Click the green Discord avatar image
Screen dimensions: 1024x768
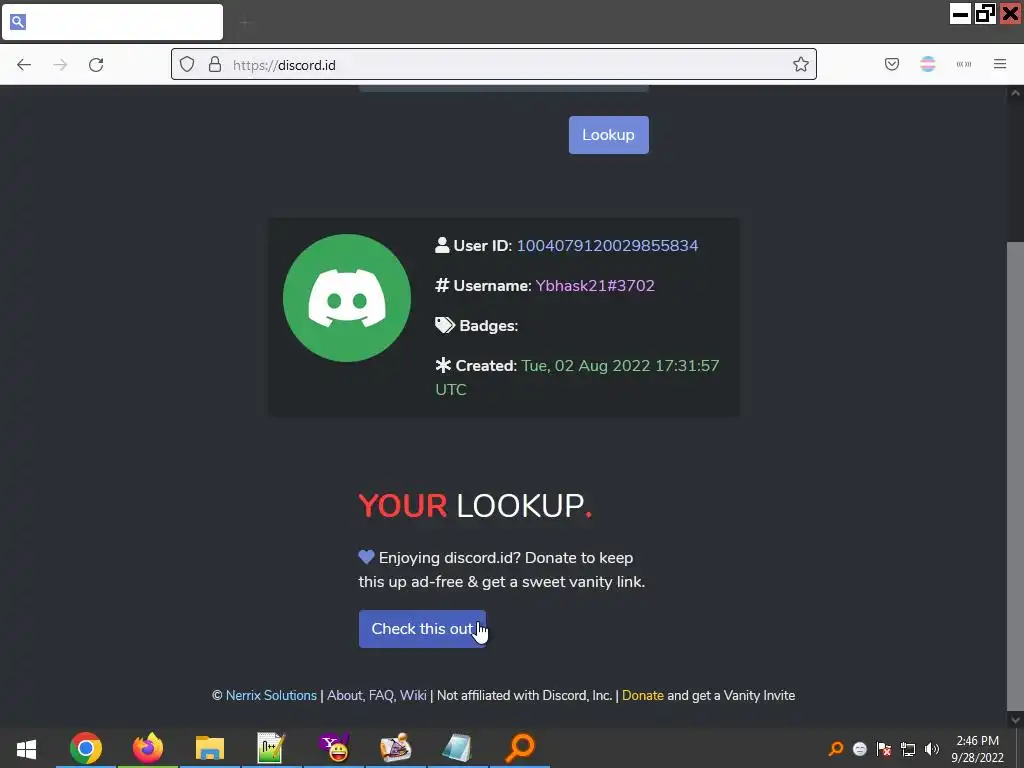[347, 298]
